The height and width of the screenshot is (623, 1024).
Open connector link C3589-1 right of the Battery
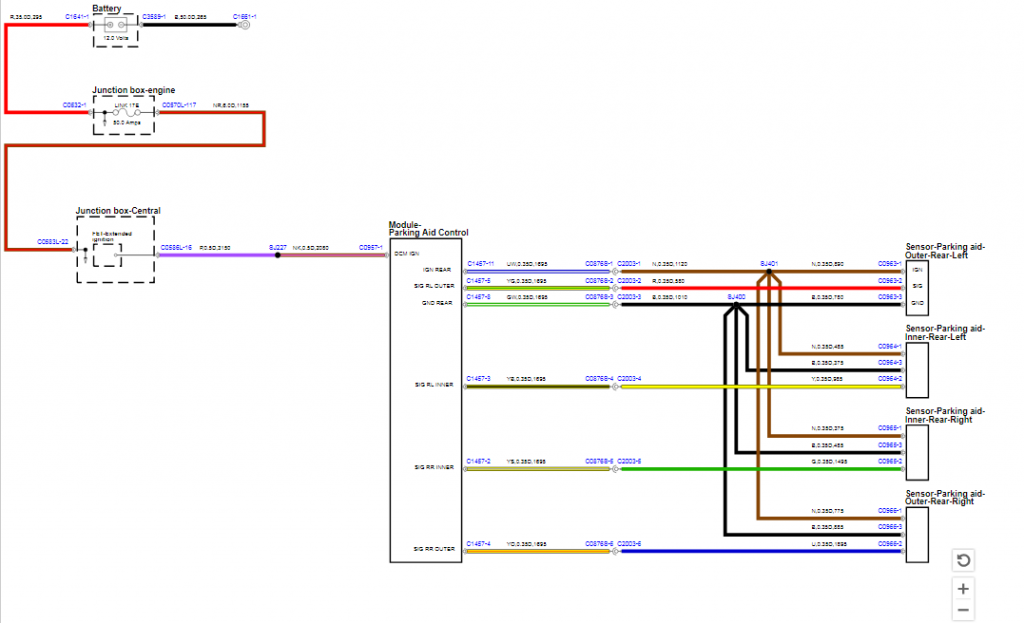point(153,16)
